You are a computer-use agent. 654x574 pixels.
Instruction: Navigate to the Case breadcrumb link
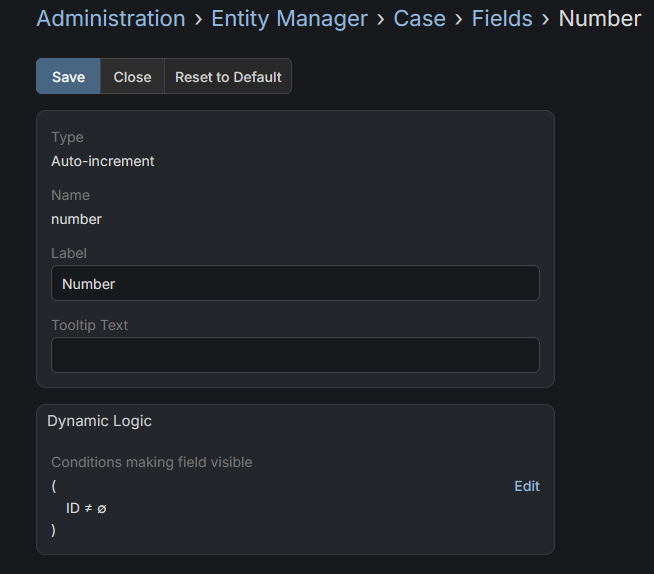pos(419,19)
